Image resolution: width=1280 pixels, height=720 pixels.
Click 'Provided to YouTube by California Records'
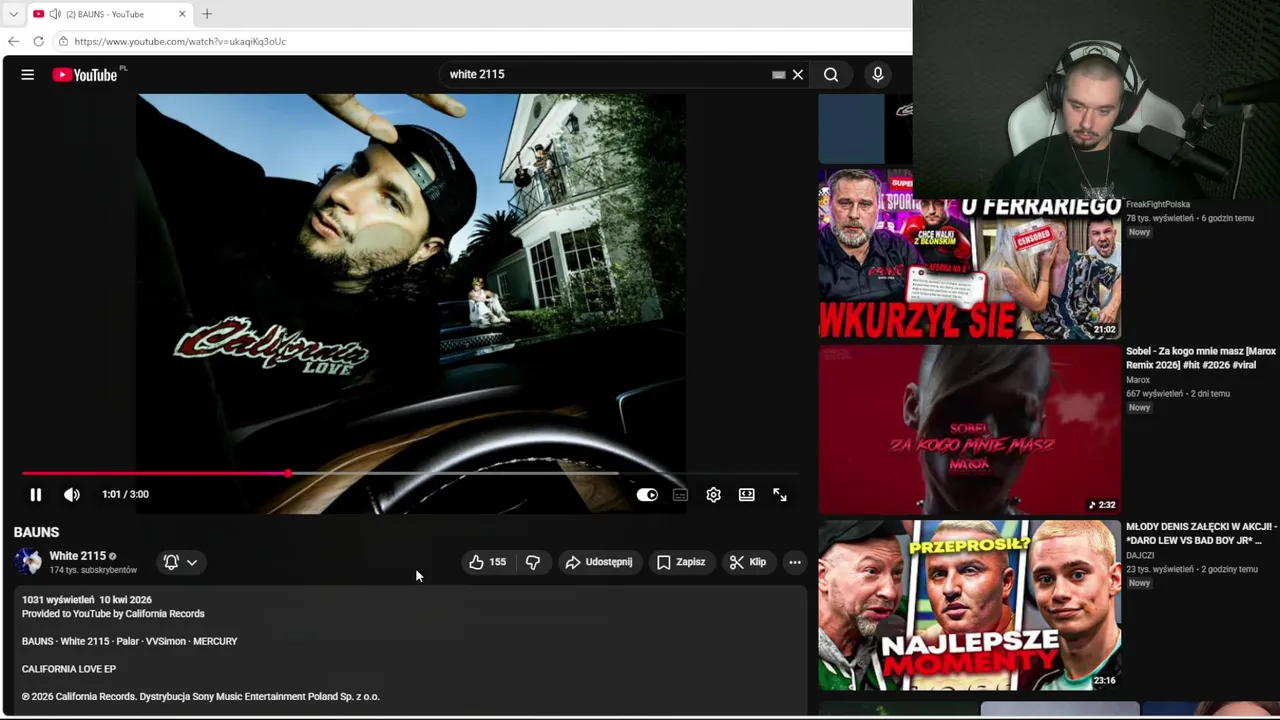tap(113, 614)
